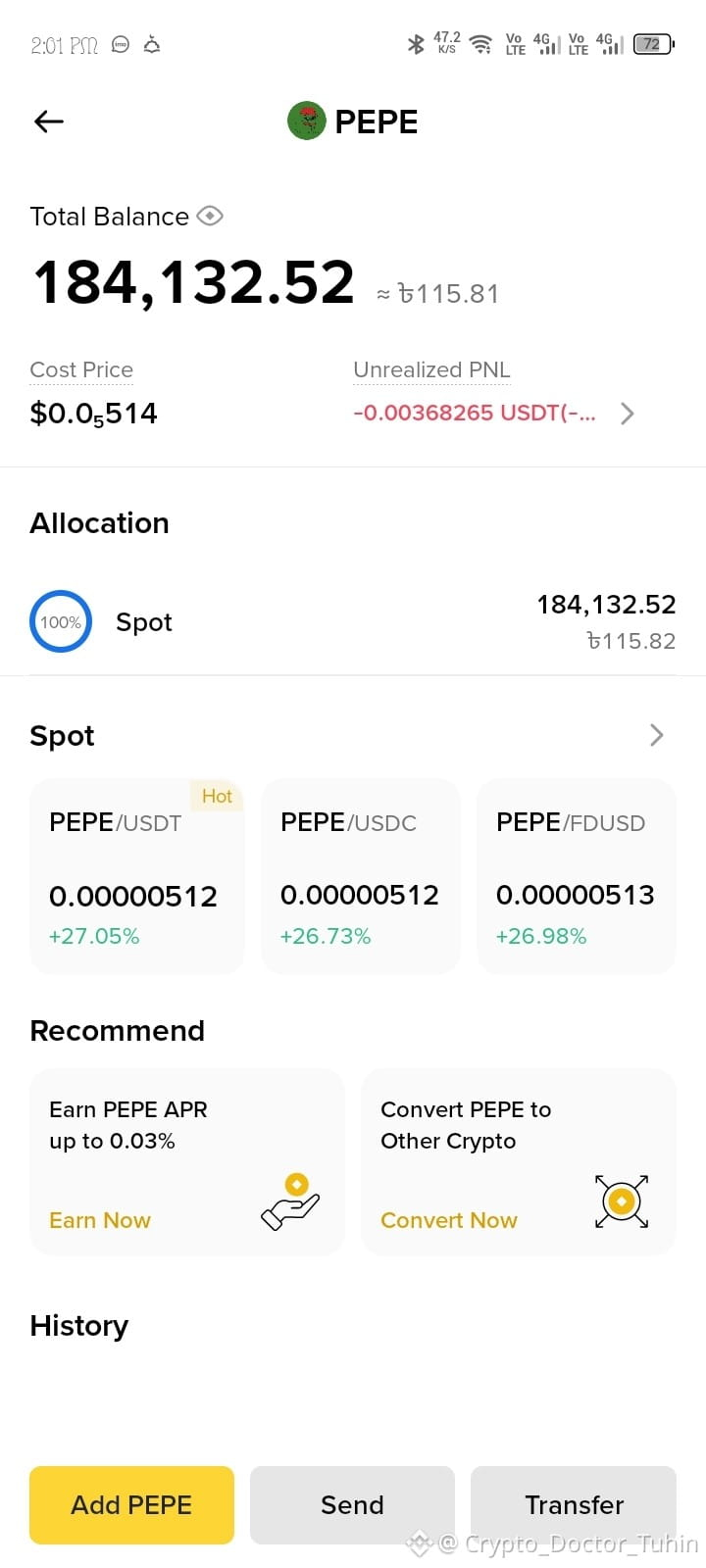706x1568 pixels.
Task: Tap the Hot badge on PEPE/USDT
Action: [217, 796]
